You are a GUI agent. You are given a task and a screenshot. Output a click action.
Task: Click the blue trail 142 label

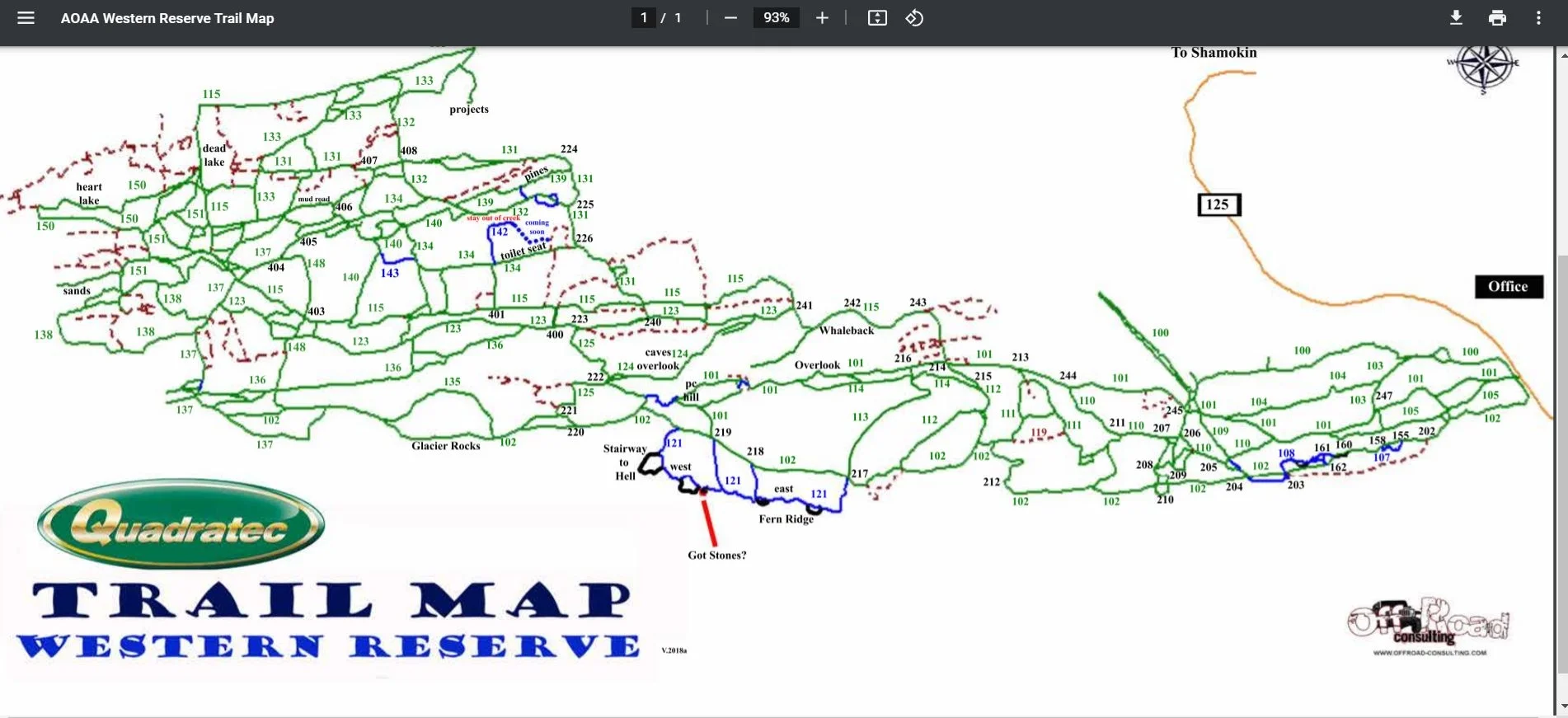[x=500, y=232]
